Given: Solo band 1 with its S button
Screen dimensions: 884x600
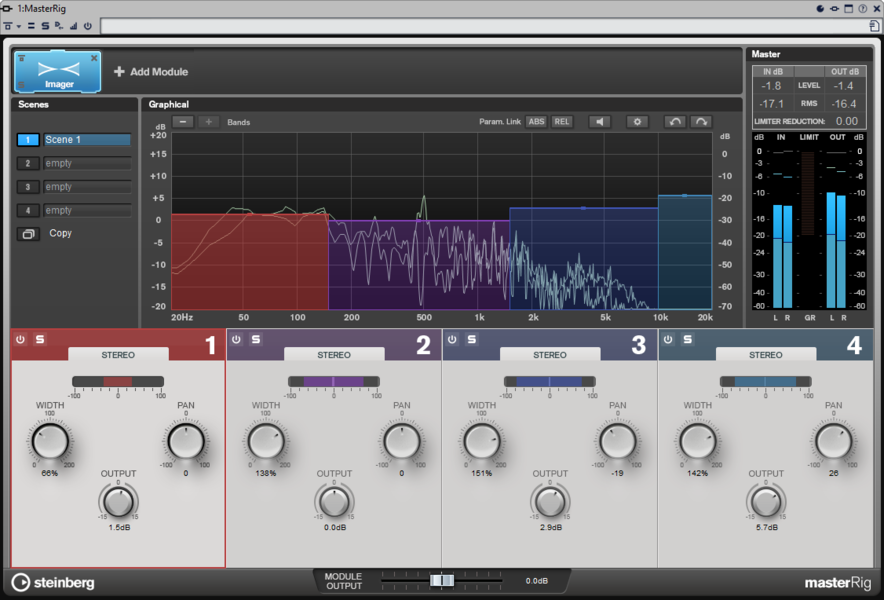Looking at the screenshot, I should (x=39, y=339).
